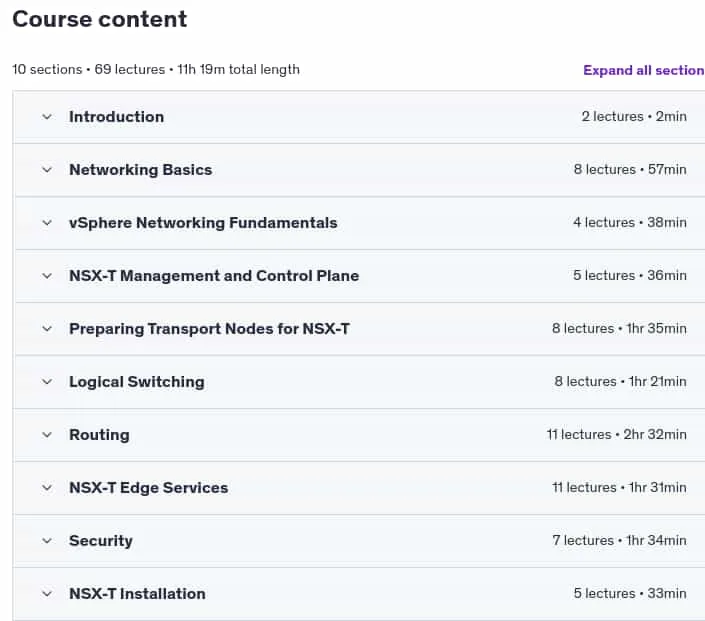705x621 pixels.
Task: Click the NSX-T Installation title
Action: pyautogui.click(x=137, y=594)
